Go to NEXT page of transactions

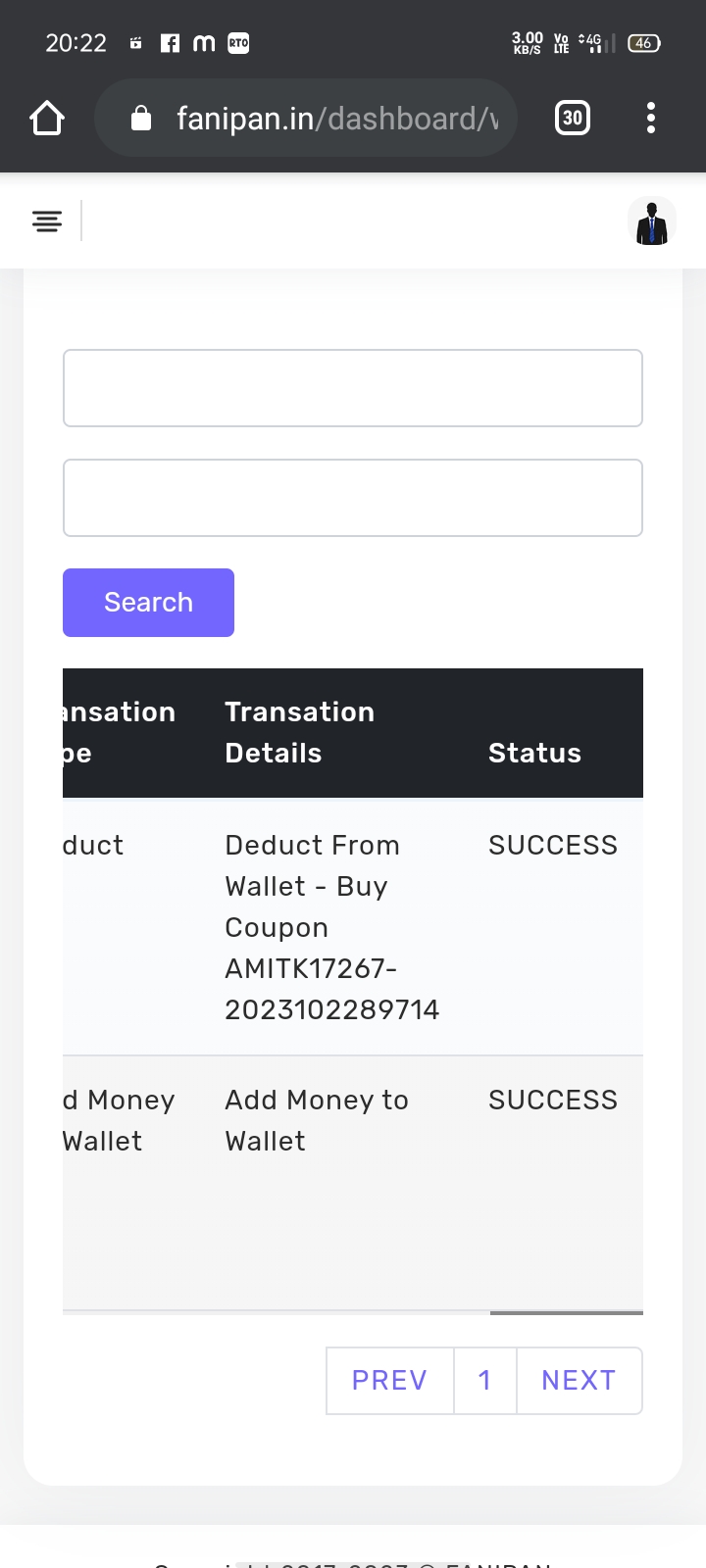(579, 1380)
